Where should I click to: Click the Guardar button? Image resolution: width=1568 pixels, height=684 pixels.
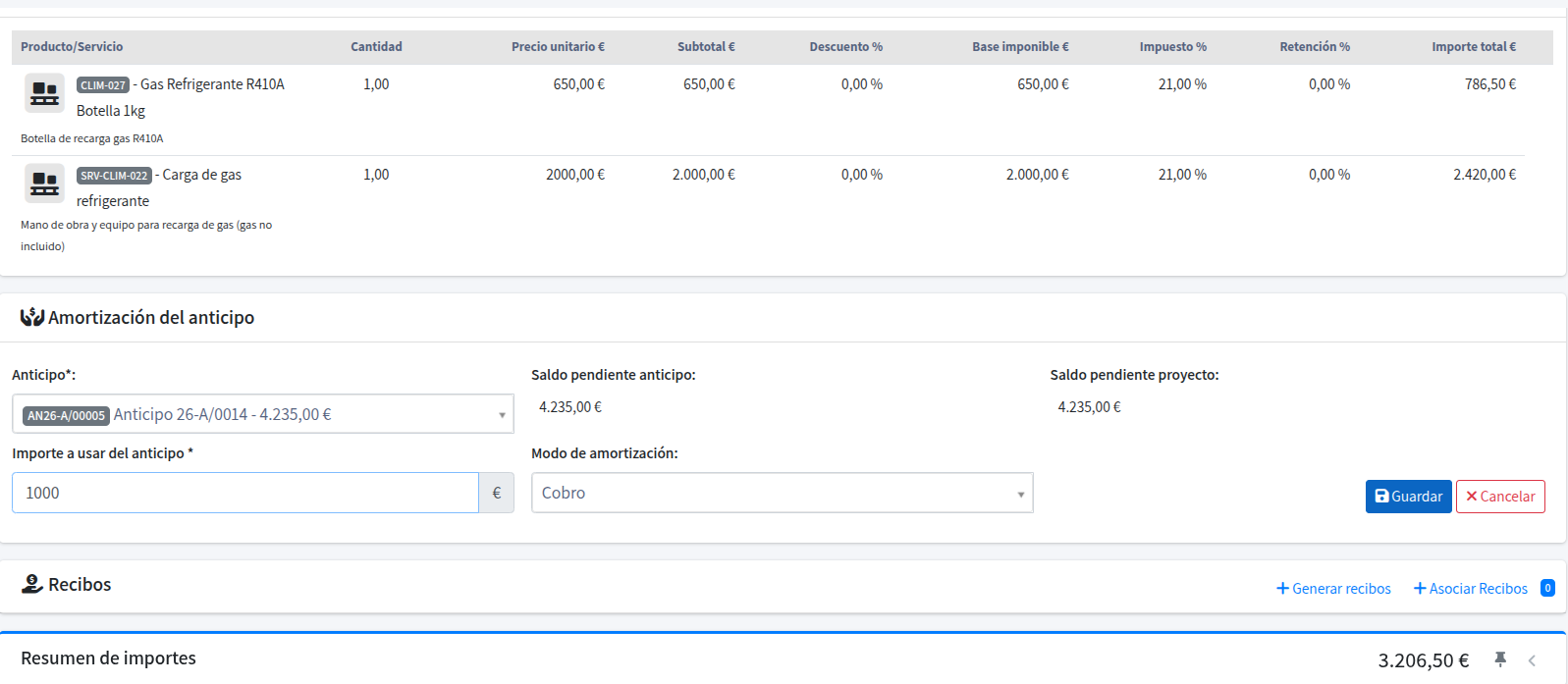1408,497
